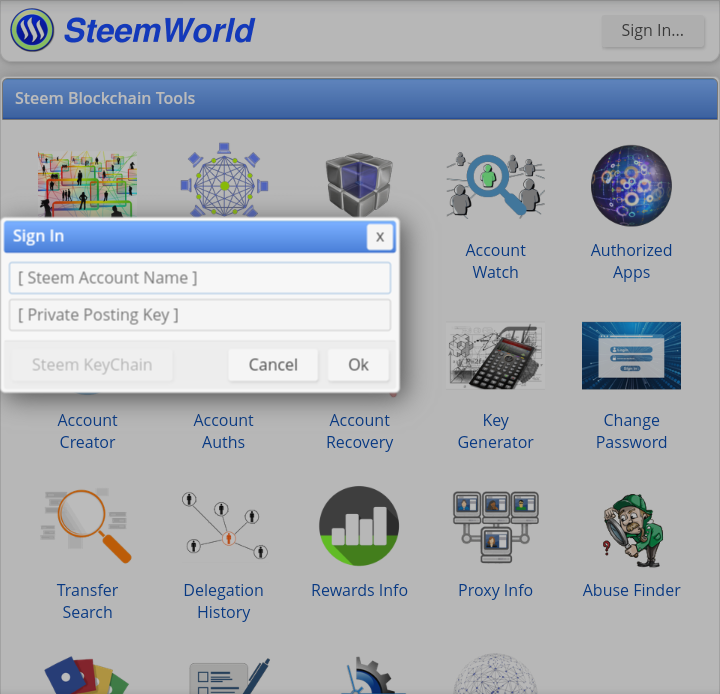Click the SteemWorld logo icon
The width and height of the screenshot is (720, 694).
(x=32, y=30)
